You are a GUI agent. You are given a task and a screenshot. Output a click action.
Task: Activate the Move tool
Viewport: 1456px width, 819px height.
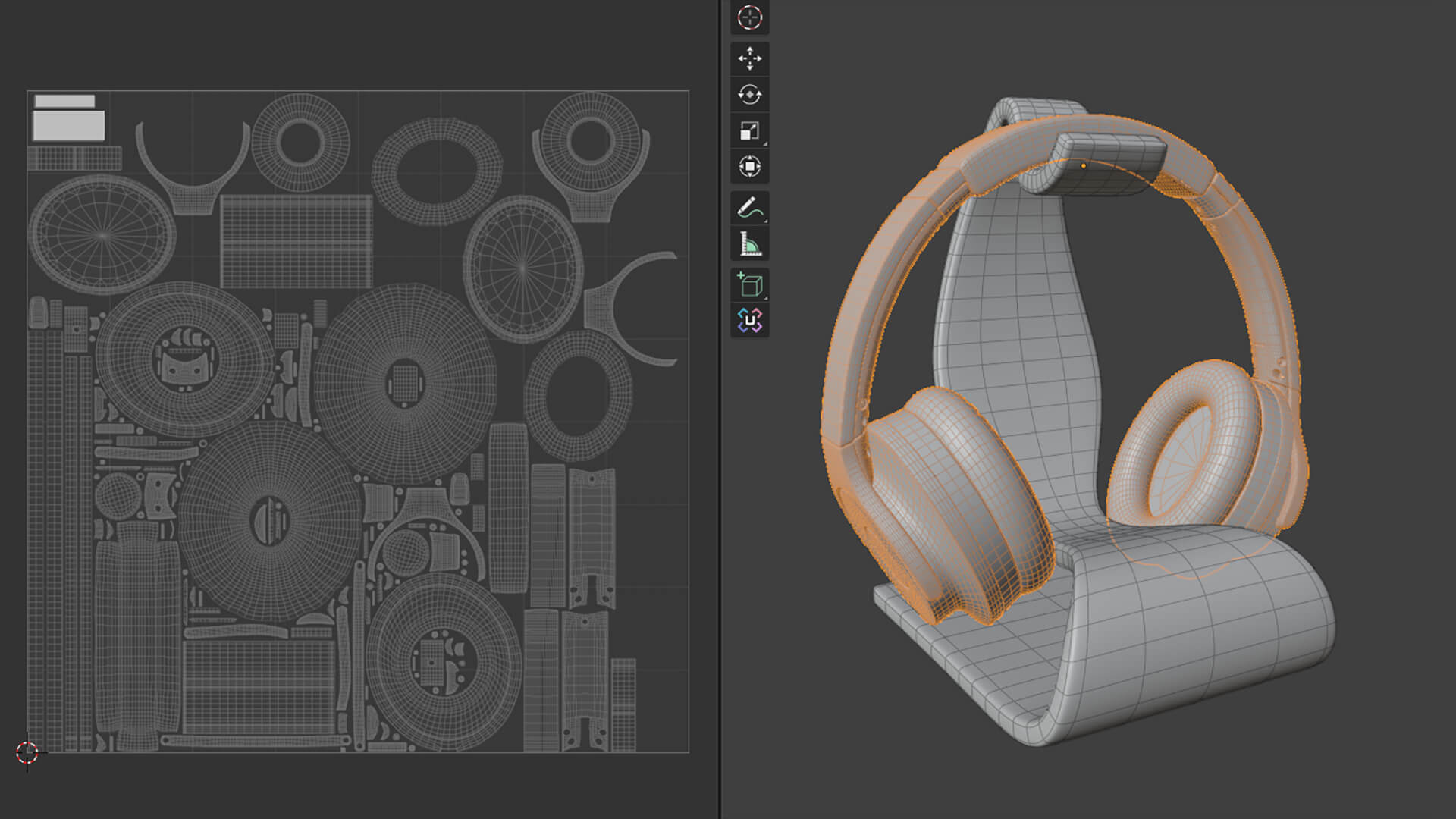[749, 58]
